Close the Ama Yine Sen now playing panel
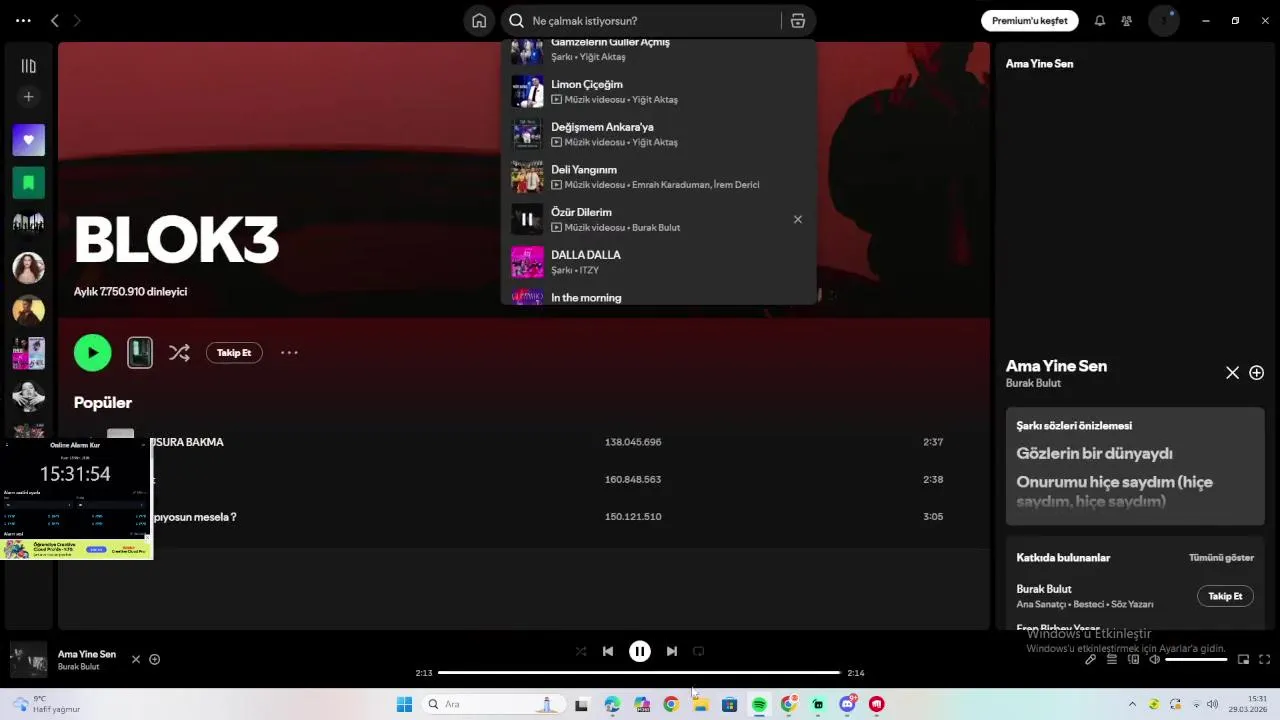The image size is (1280, 720). (1232, 373)
